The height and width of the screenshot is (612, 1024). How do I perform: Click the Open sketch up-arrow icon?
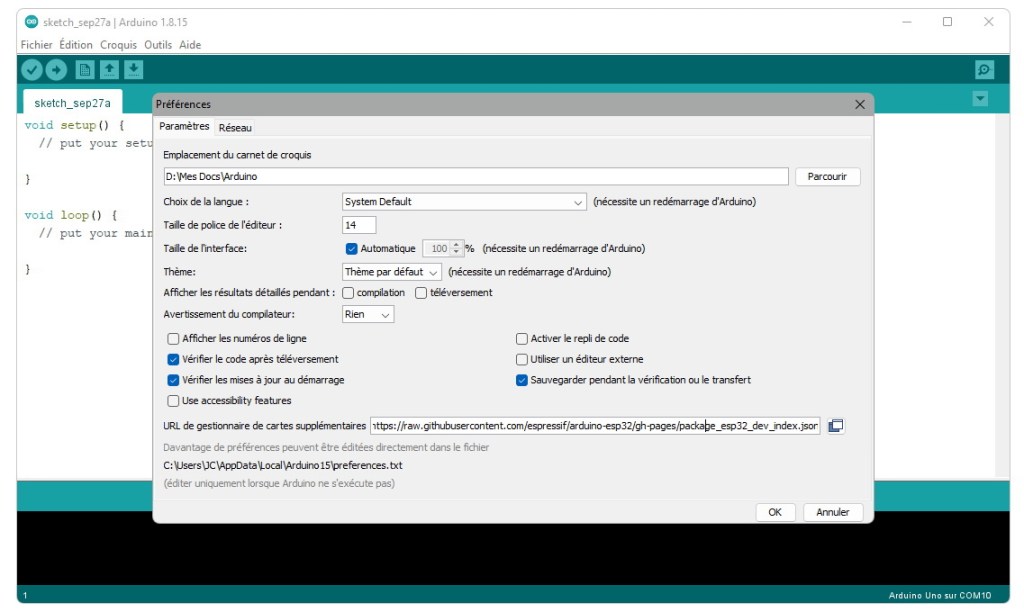point(109,69)
